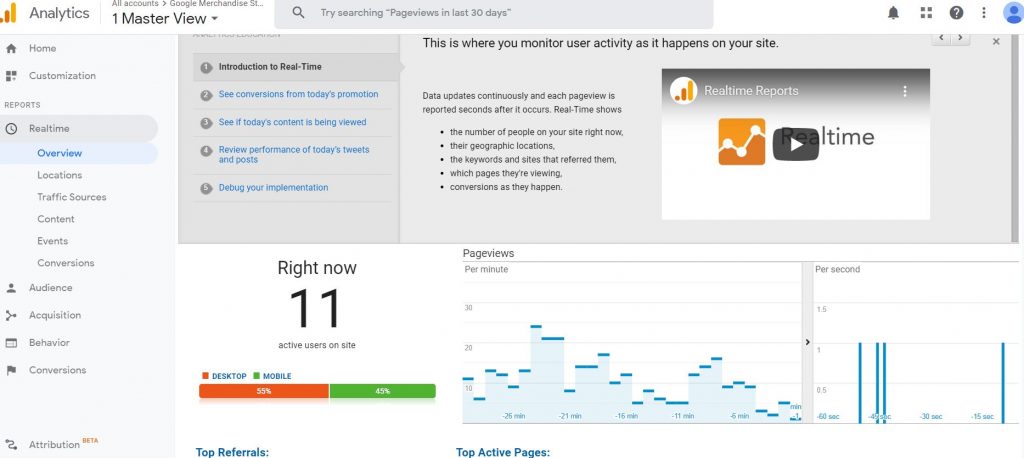Open Debug your implementation link
Image resolution: width=1024 pixels, height=458 pixels.
point(274,188)
